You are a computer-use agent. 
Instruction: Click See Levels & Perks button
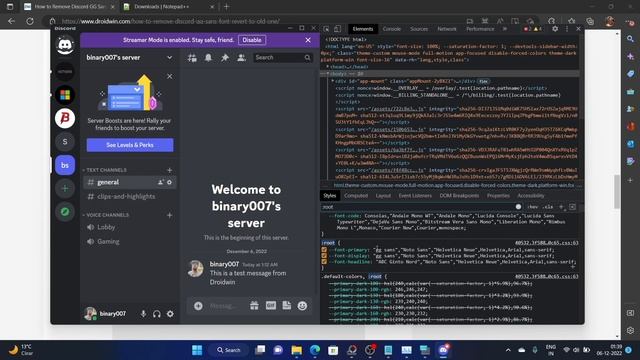point(130,145)
